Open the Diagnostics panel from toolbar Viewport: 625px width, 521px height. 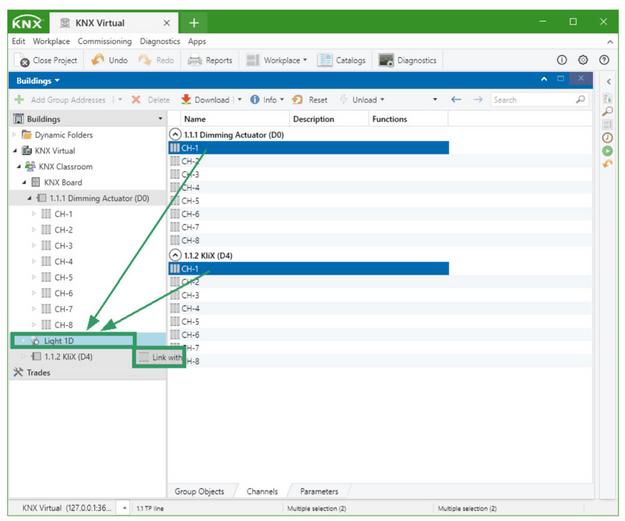click(386, 60)
